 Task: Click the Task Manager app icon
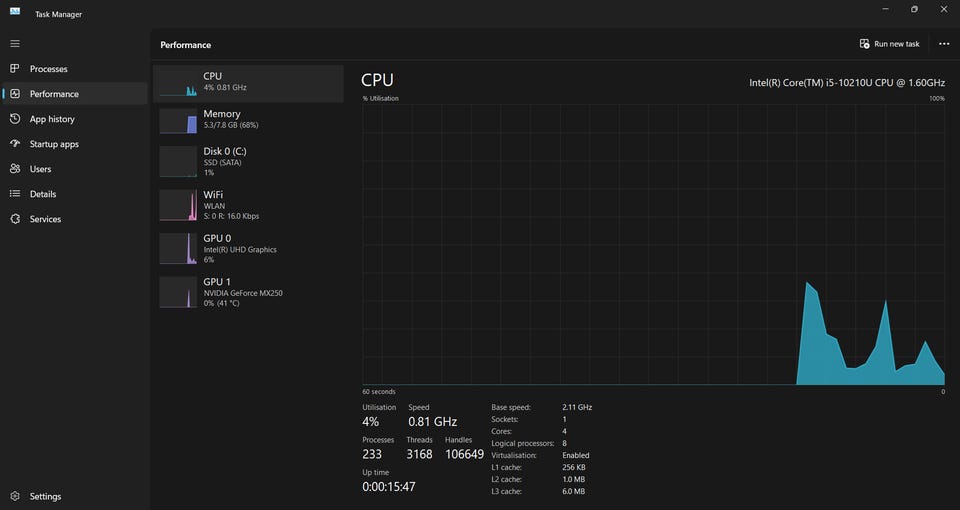(x=15, y=14)
